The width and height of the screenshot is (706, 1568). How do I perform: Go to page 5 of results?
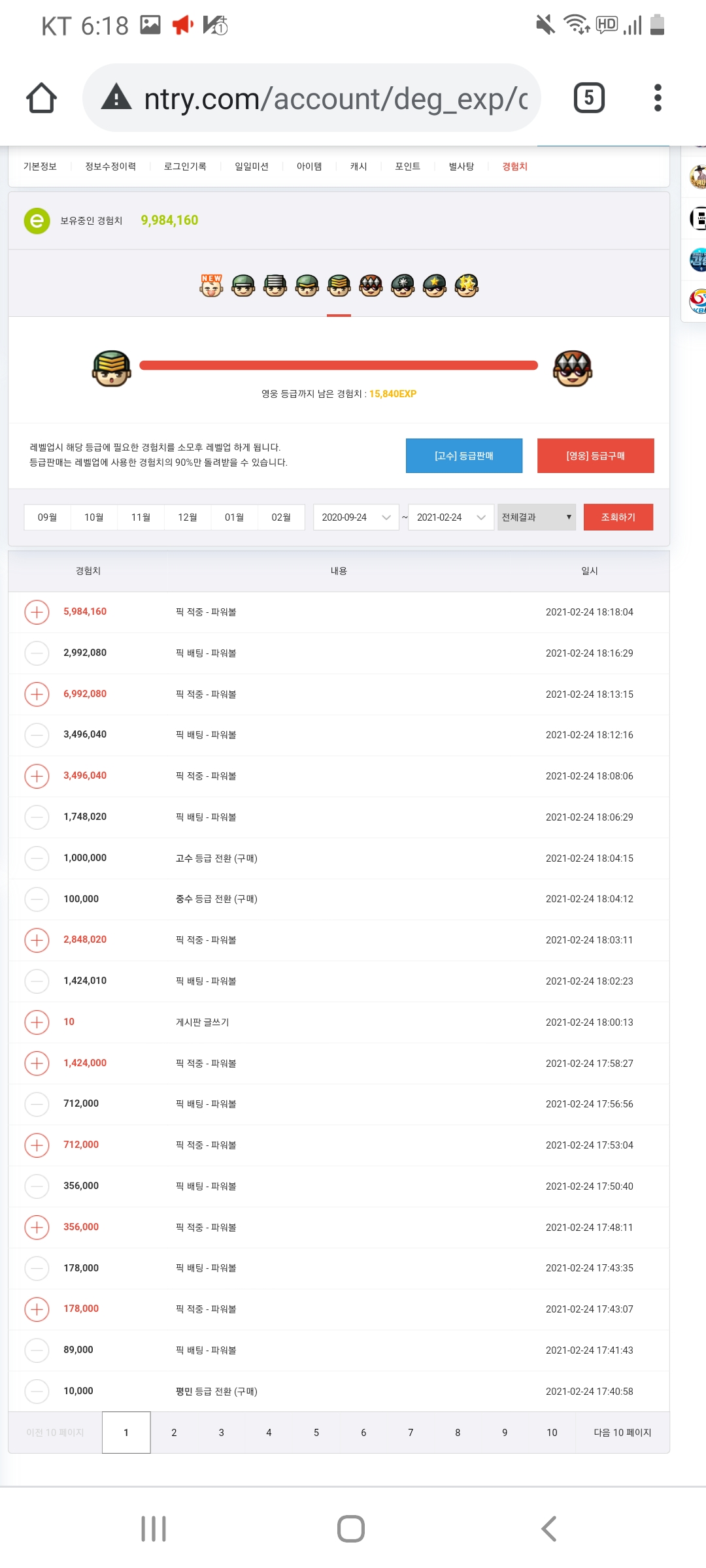316,1433
